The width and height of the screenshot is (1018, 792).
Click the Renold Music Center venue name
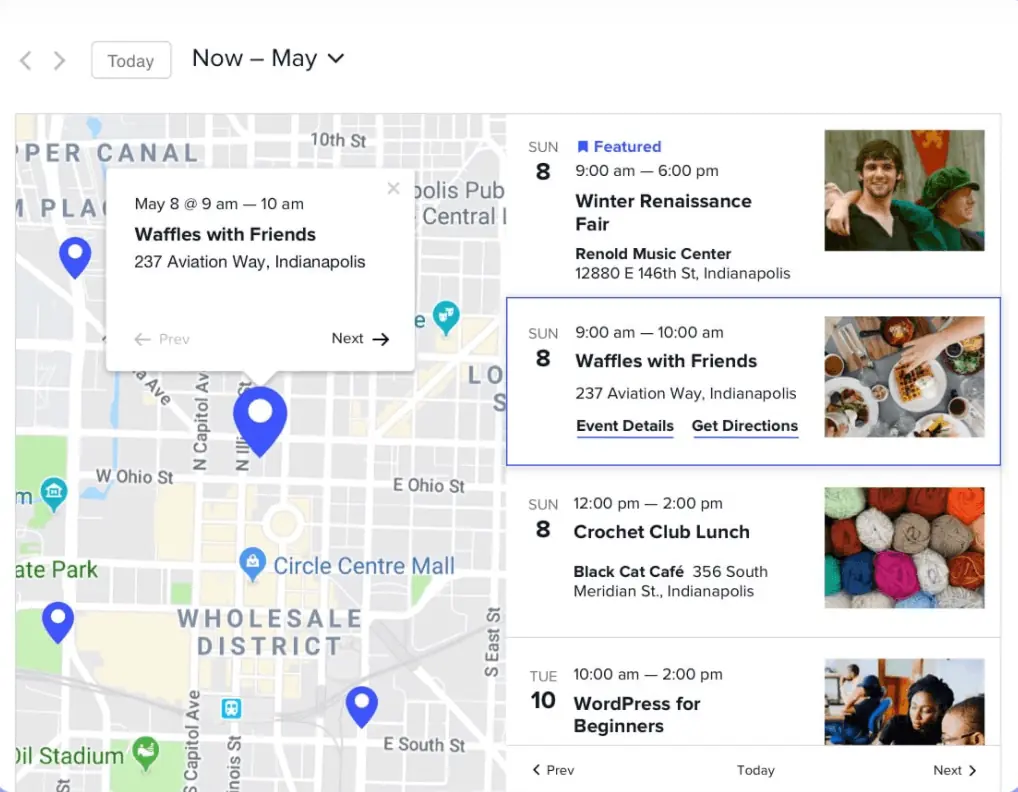pos(653,254)
